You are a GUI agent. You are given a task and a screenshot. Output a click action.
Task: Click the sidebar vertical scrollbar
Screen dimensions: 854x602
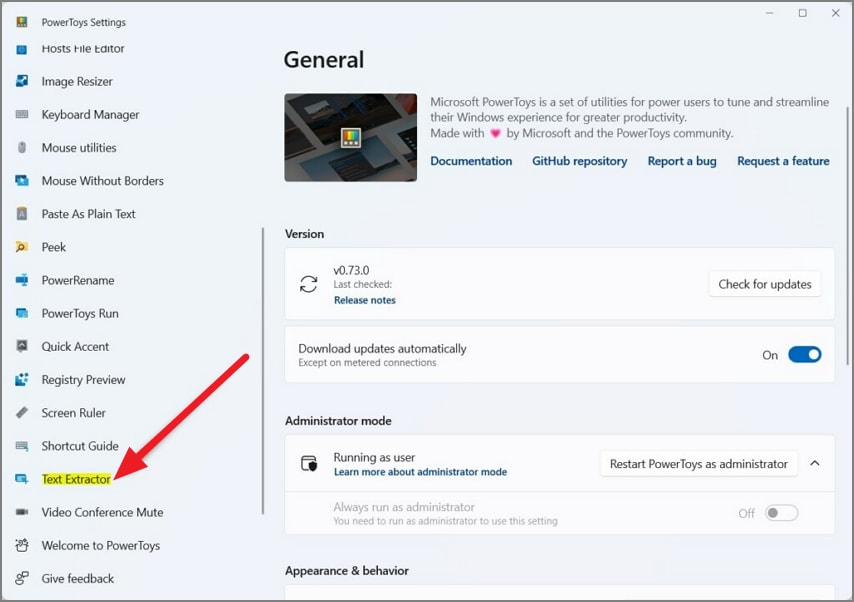(x=263, y=370)
